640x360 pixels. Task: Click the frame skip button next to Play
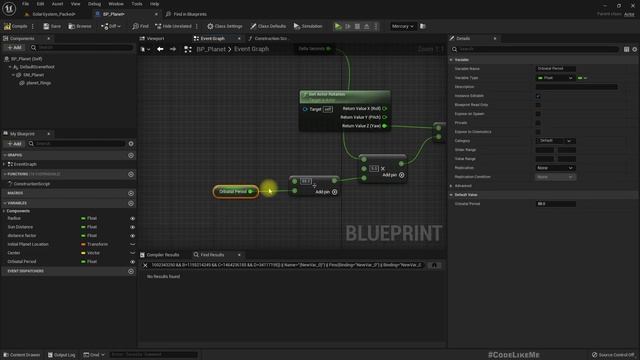coord(348,26)
